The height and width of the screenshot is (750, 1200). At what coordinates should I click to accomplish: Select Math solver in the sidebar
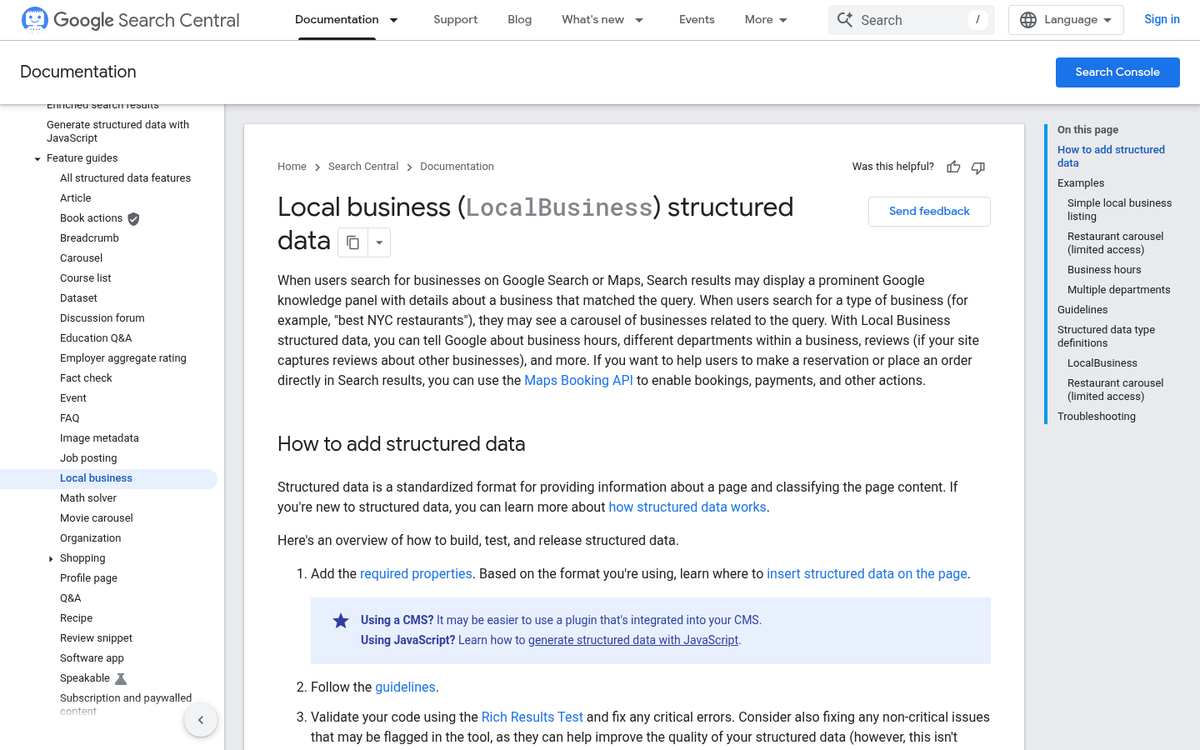[x=88, y=498]
